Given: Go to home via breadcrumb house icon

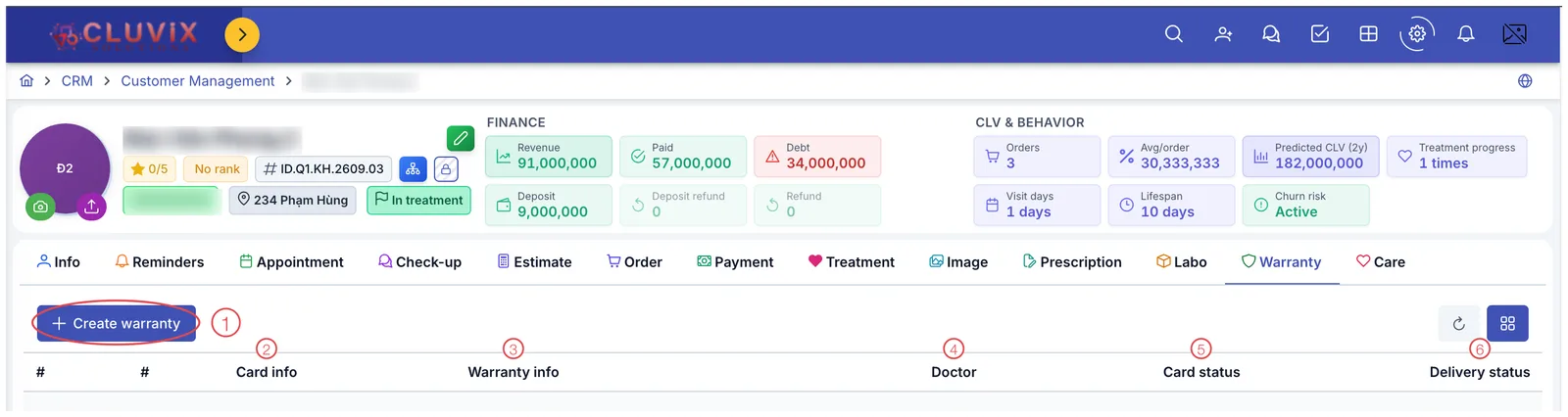Looking at the screenshot, I should (26, 81).
